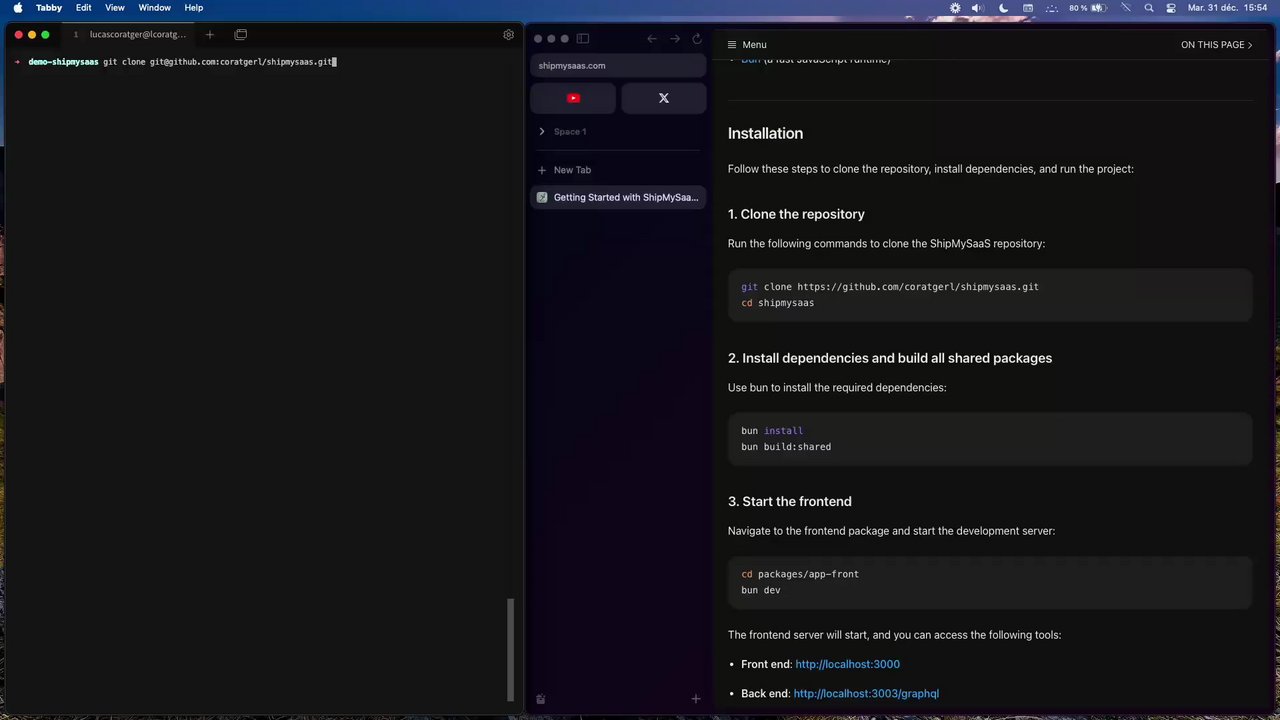Click the Tabby terminal scrollbar thumb
Image resolution: width=1280 pixels, height=720 pixels.
tap(510, 650)
